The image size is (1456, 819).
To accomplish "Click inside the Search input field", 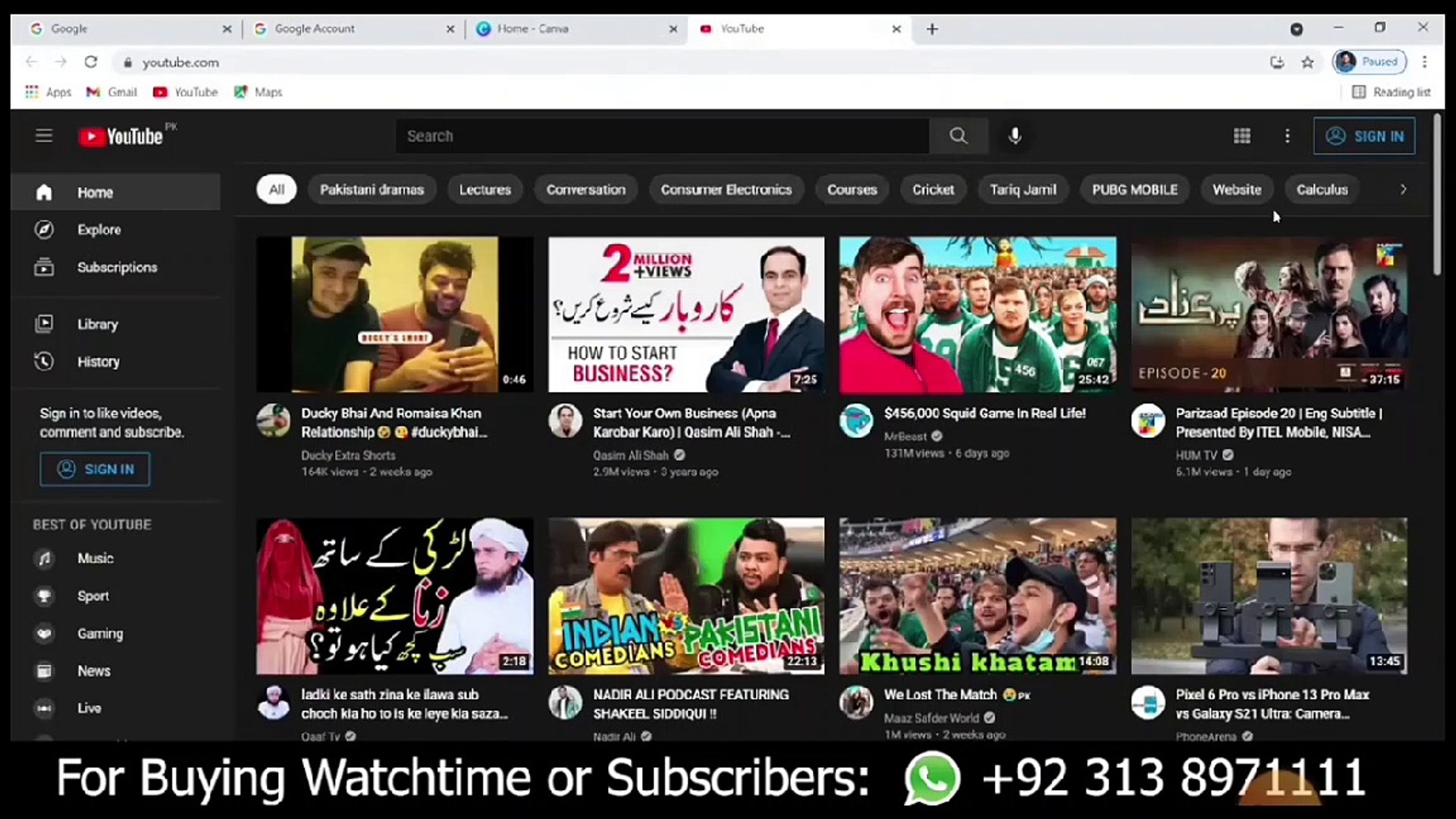I will click(x=660, y=136).
